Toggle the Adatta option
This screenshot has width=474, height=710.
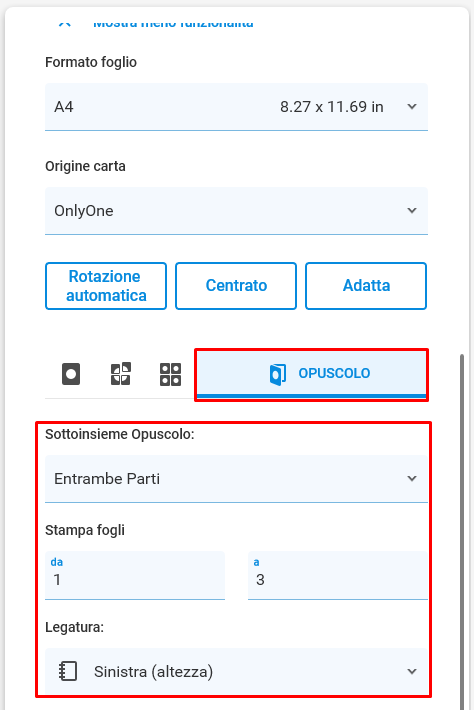(x=366, y=286)
